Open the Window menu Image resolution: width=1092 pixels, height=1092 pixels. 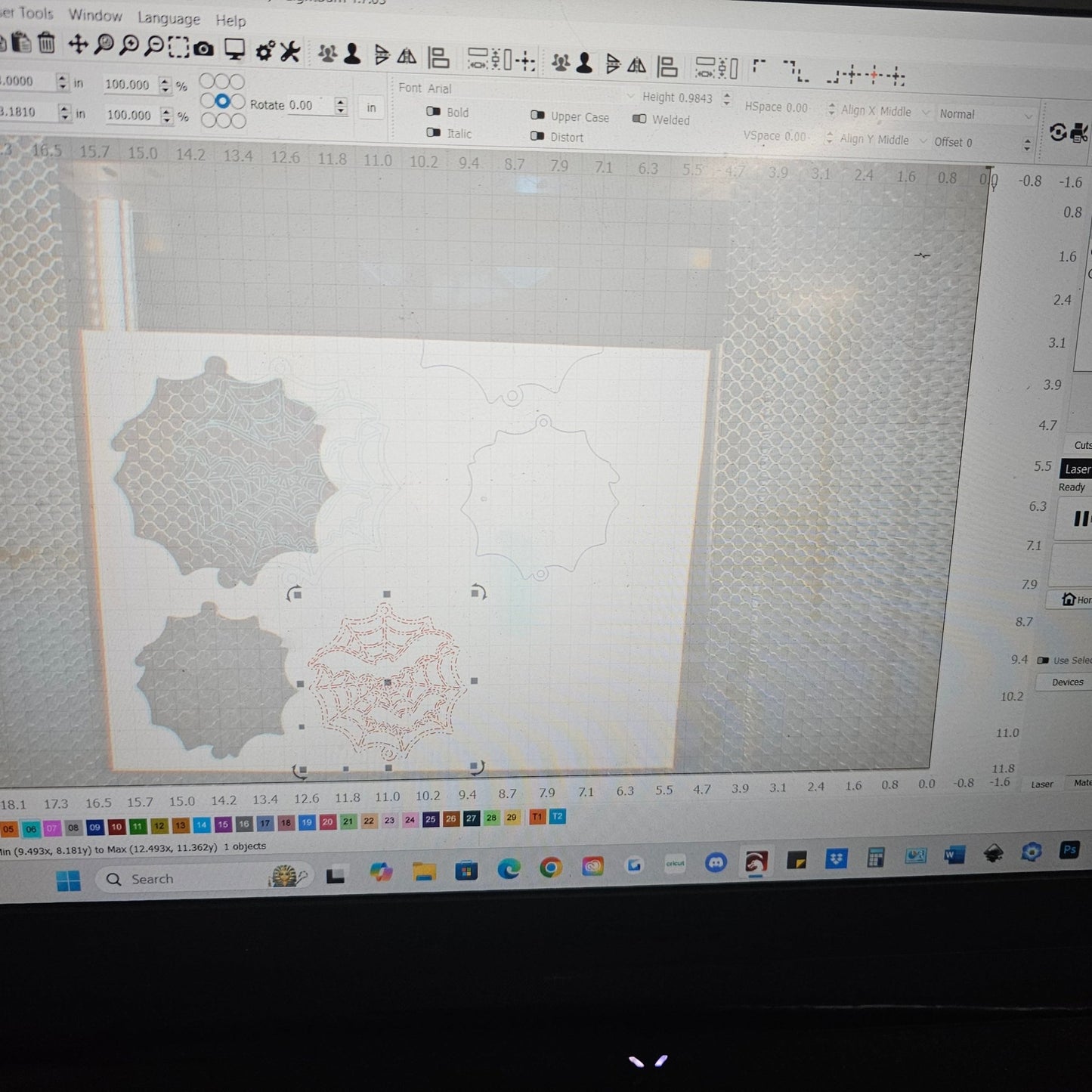click(x=95, y=15)
